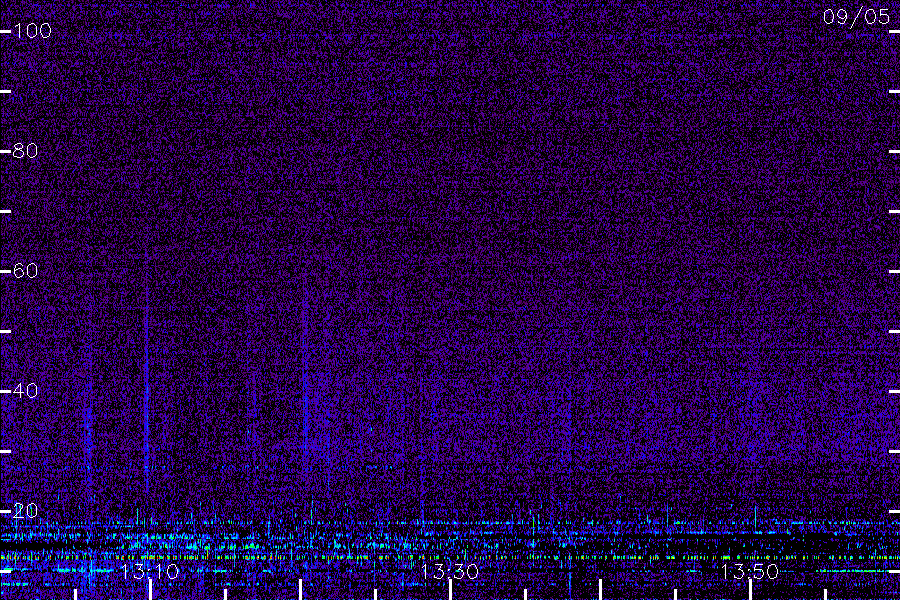900x600 pixels.
Task: Select the 13:10 time label
Action: pyautogui.click(x=150, y=571)
